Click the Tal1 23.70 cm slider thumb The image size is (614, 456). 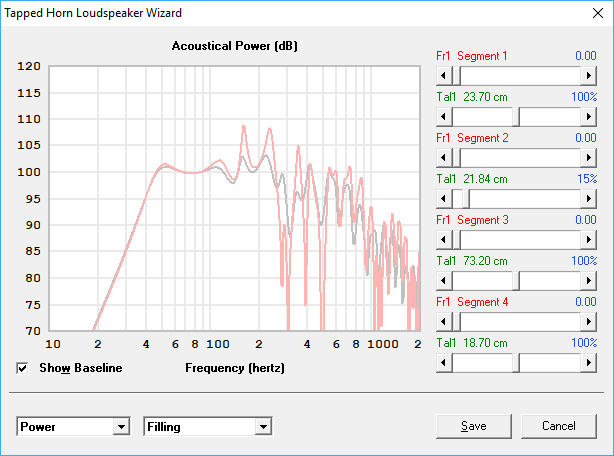coord(516,117)
